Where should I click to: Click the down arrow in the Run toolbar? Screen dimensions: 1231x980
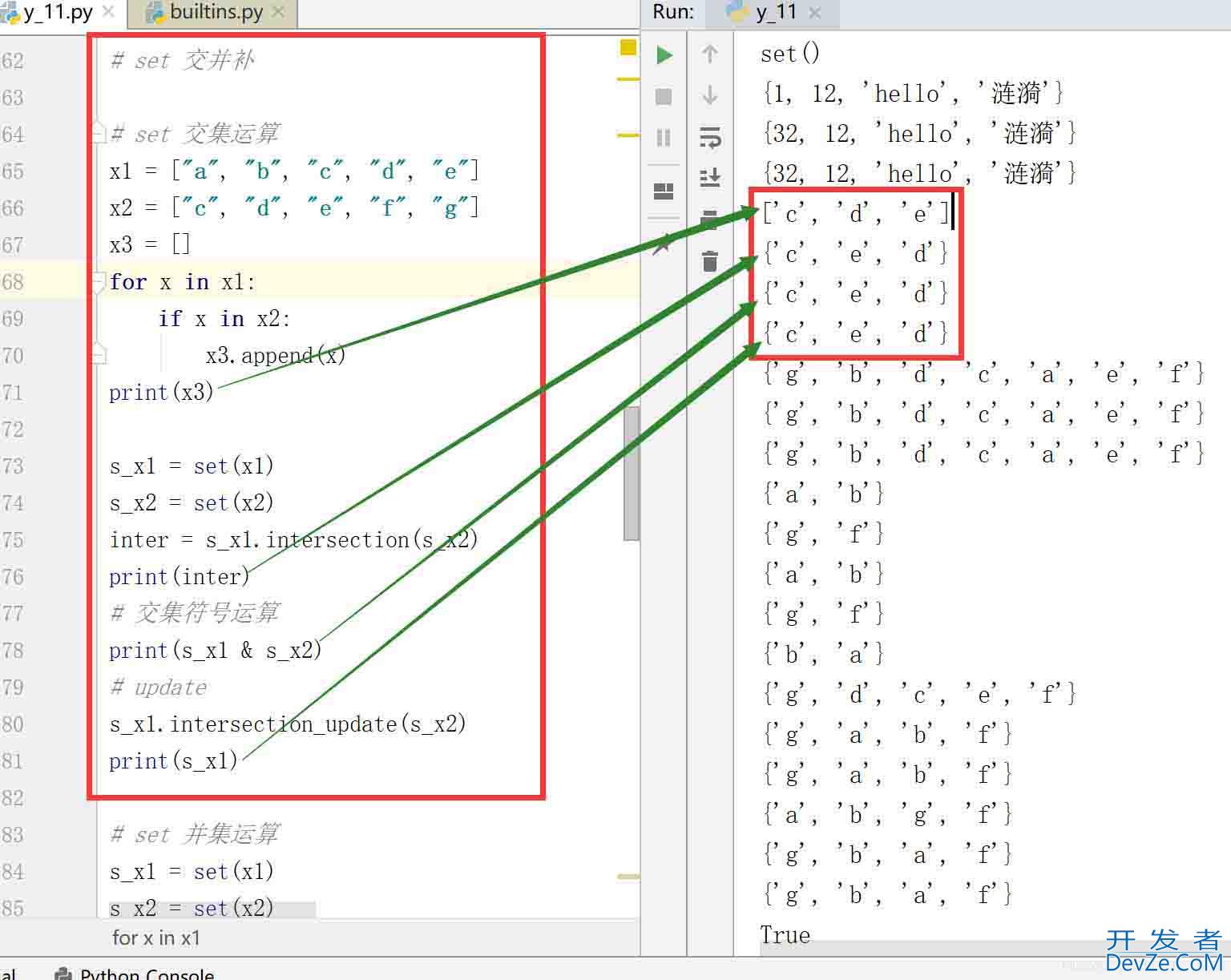click(709, 95)
